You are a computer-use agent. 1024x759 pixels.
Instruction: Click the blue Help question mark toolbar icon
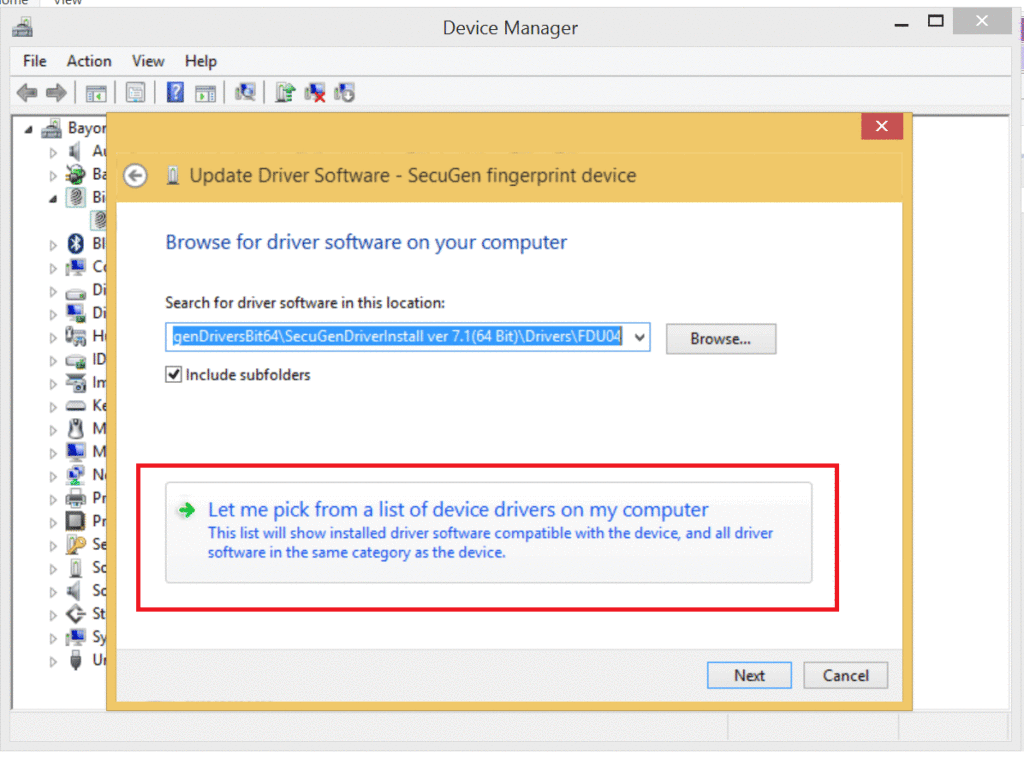pyautogui.click(x=175, y=93)
